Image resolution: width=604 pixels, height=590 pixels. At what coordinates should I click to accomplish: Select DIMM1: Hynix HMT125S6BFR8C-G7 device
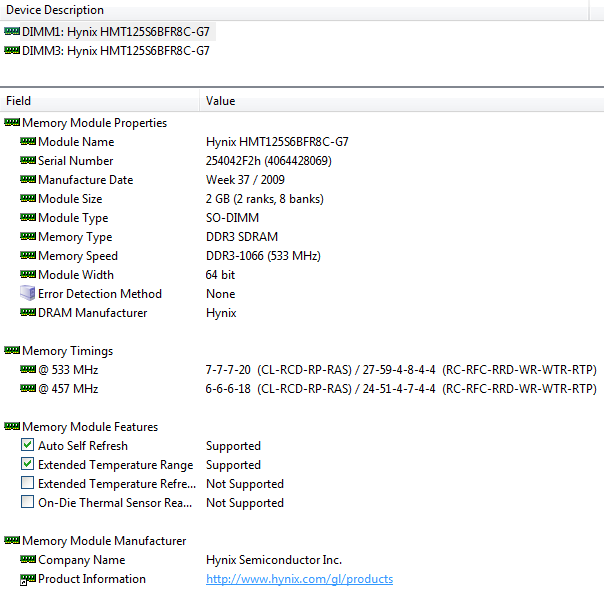[x=116, y=32]
